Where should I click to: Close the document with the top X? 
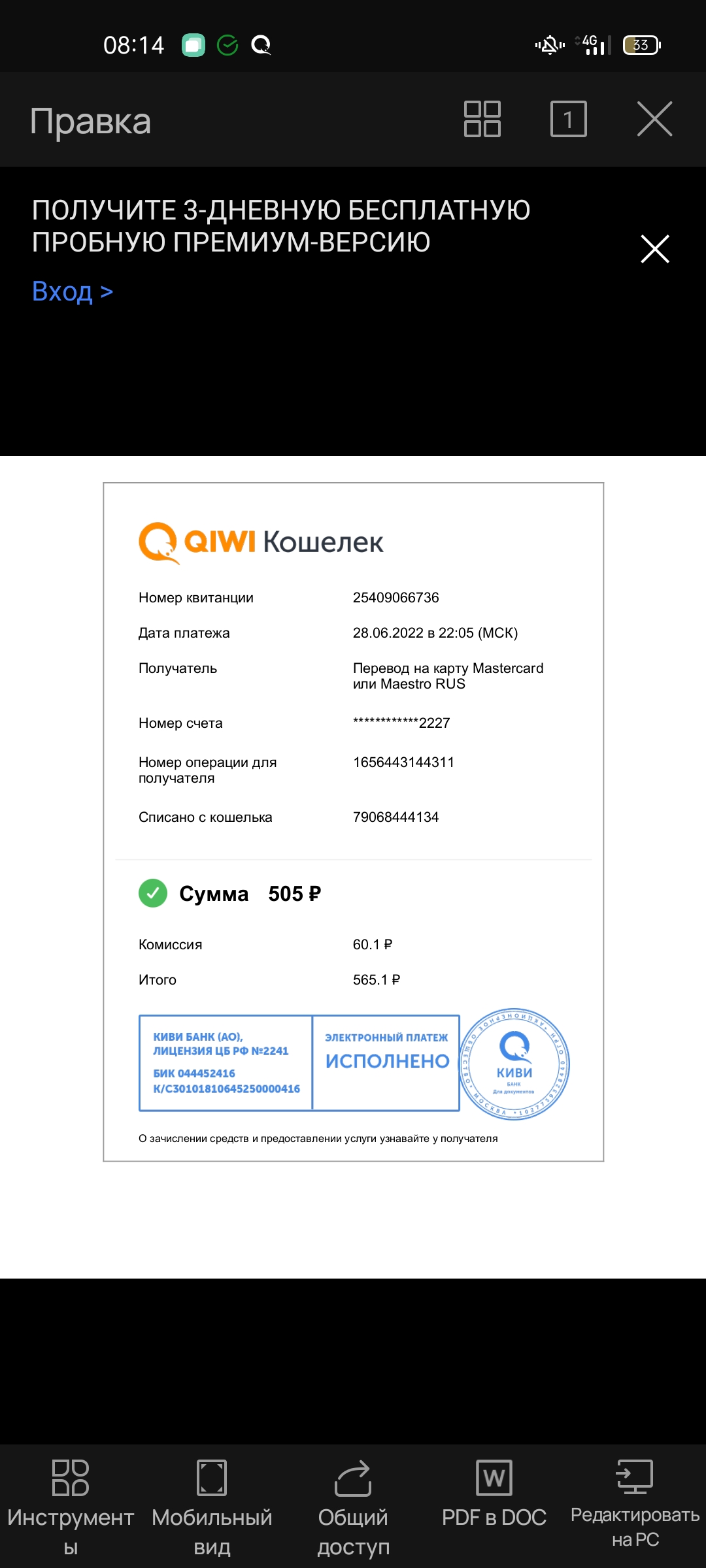point(655,119)
